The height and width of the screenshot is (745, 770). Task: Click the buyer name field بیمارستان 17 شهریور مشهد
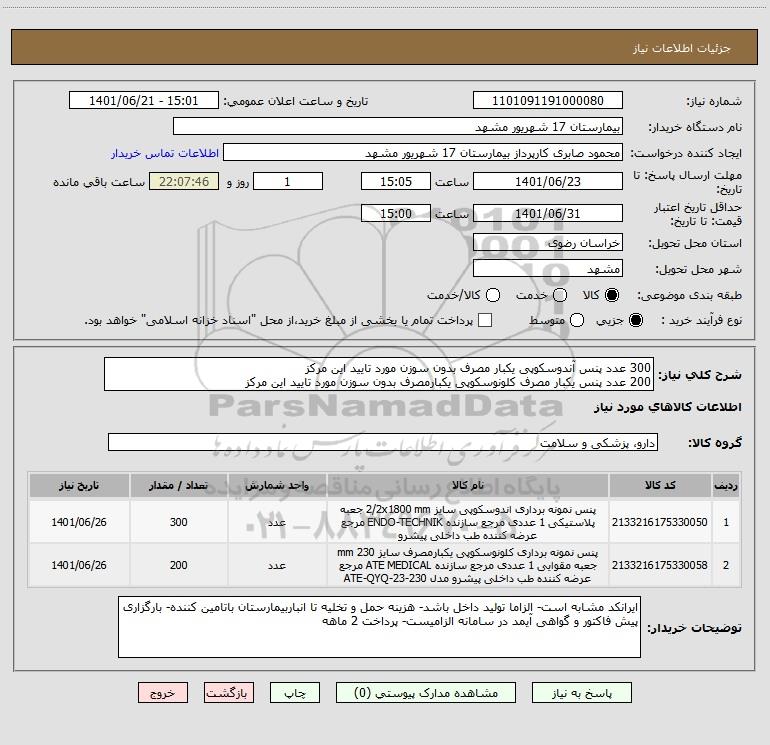[x=398, y=127]
